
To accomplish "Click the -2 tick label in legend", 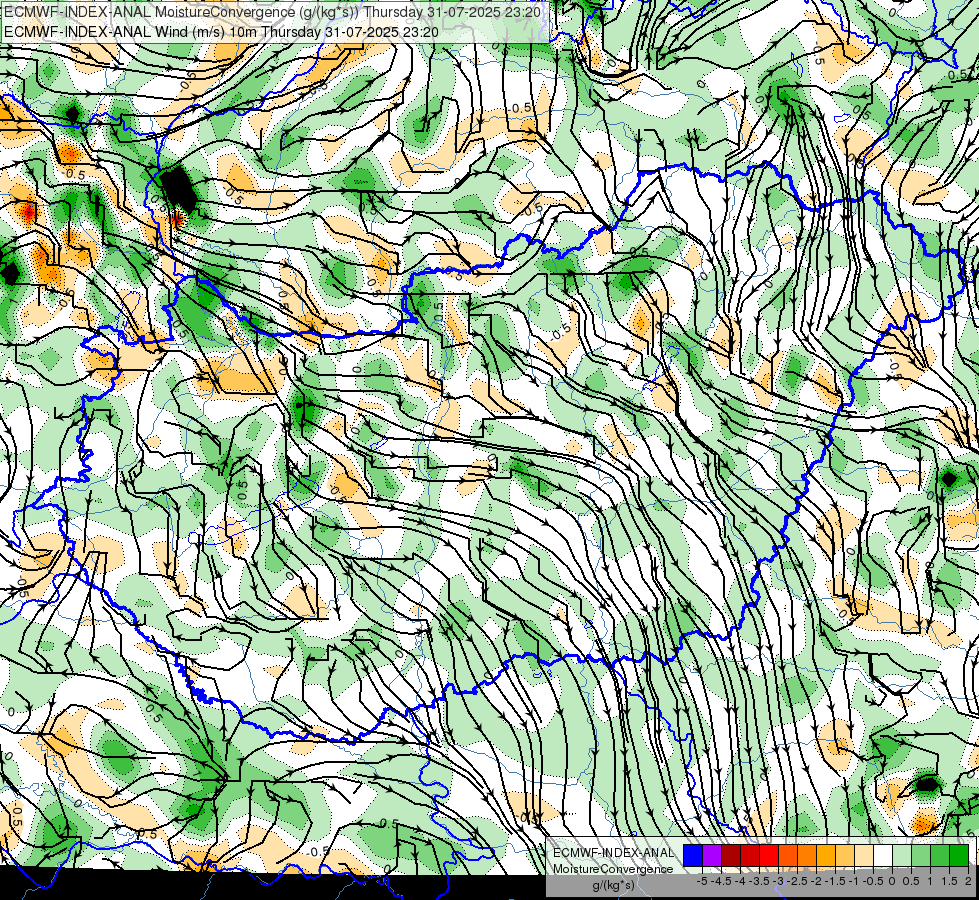I will [816, 881].
